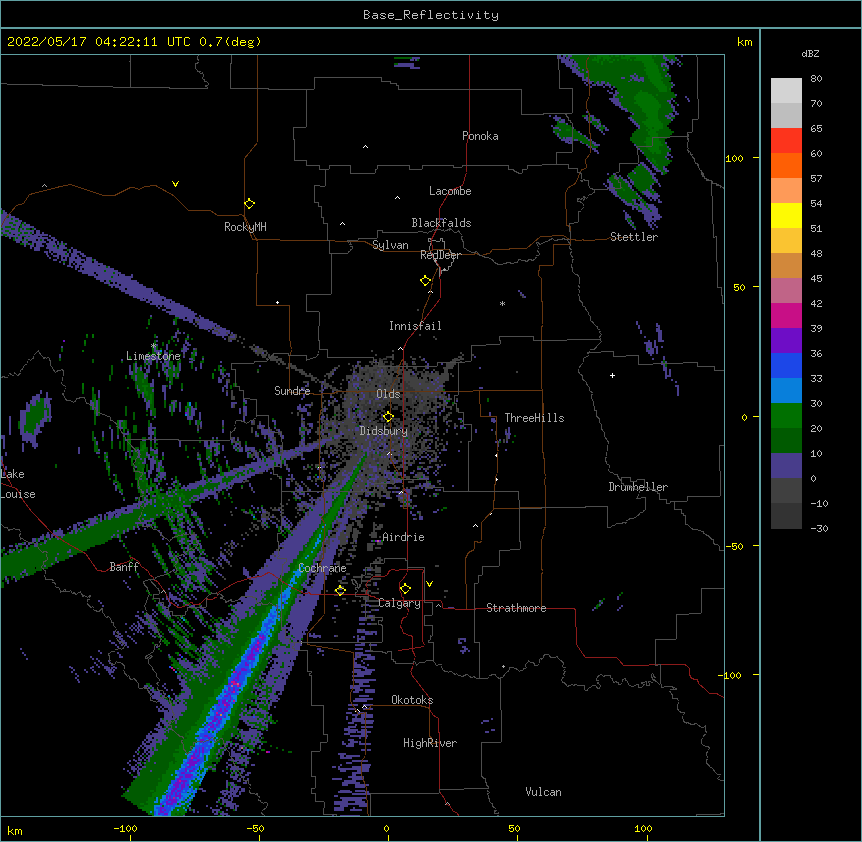This screenshot has width=862, height=842.
Task: Click the Vulcan city label
Action: (x=543, y=792)
